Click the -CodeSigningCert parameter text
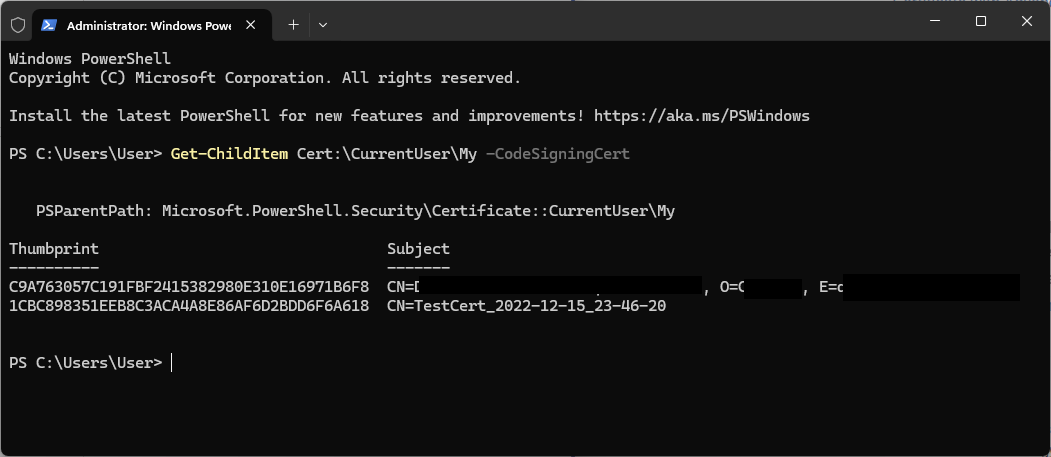 click(x=558, y=154)
